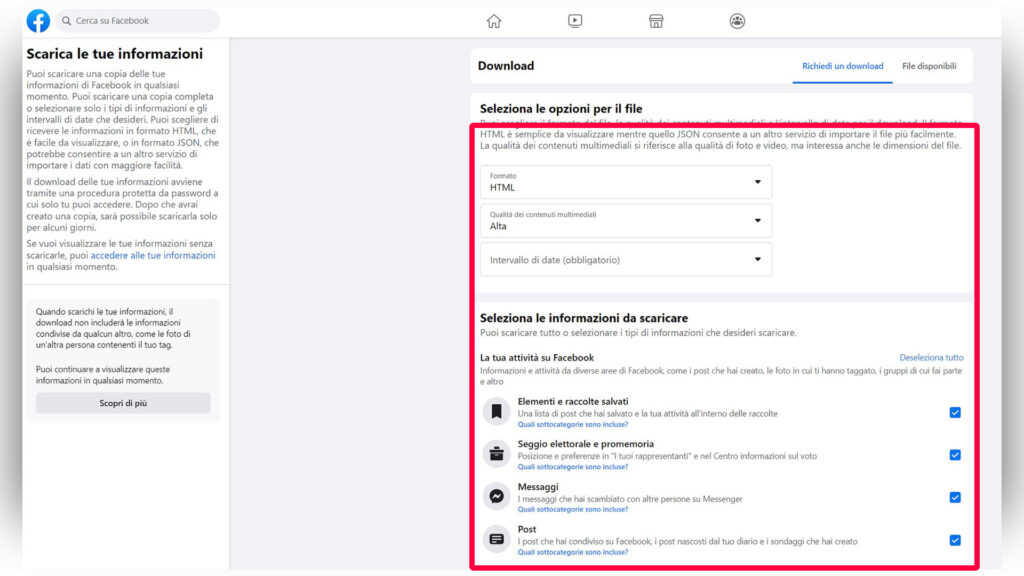Click the Cerca su Facebook search field
The height and width of the screenshot is (576, 1024).
(135, 19)
